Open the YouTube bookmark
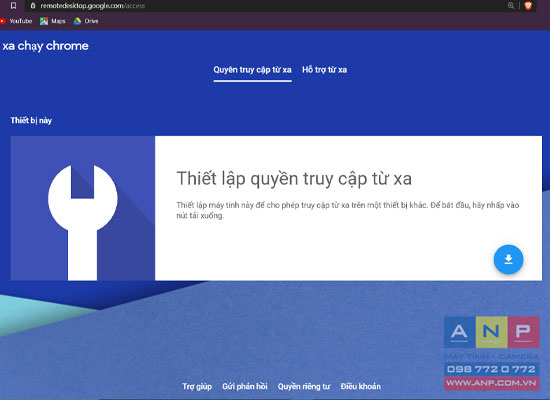550x400 pixels. pyautogui.click(x=16, y=21)
